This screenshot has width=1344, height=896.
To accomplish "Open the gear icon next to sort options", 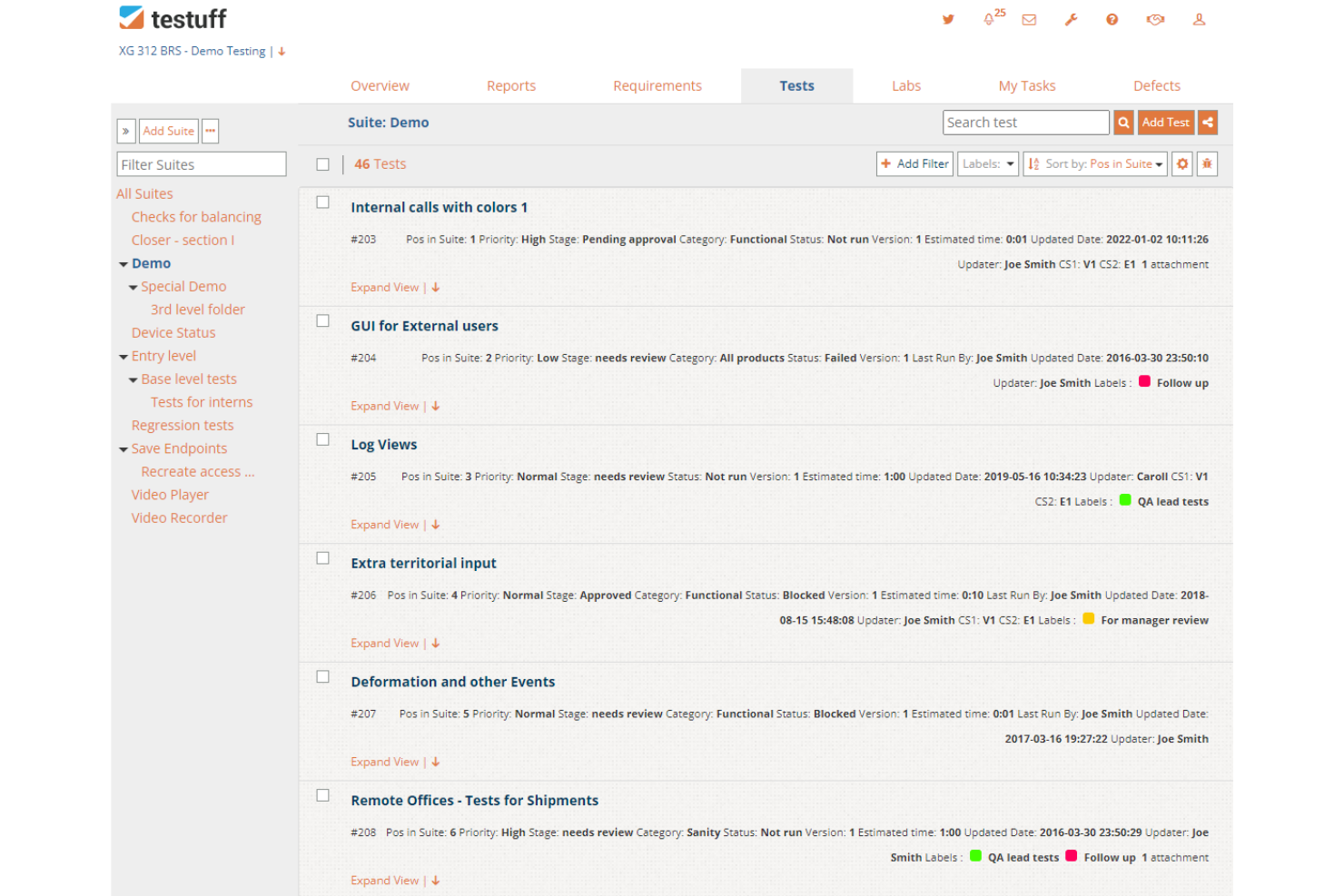I will tap(1181, 163).
